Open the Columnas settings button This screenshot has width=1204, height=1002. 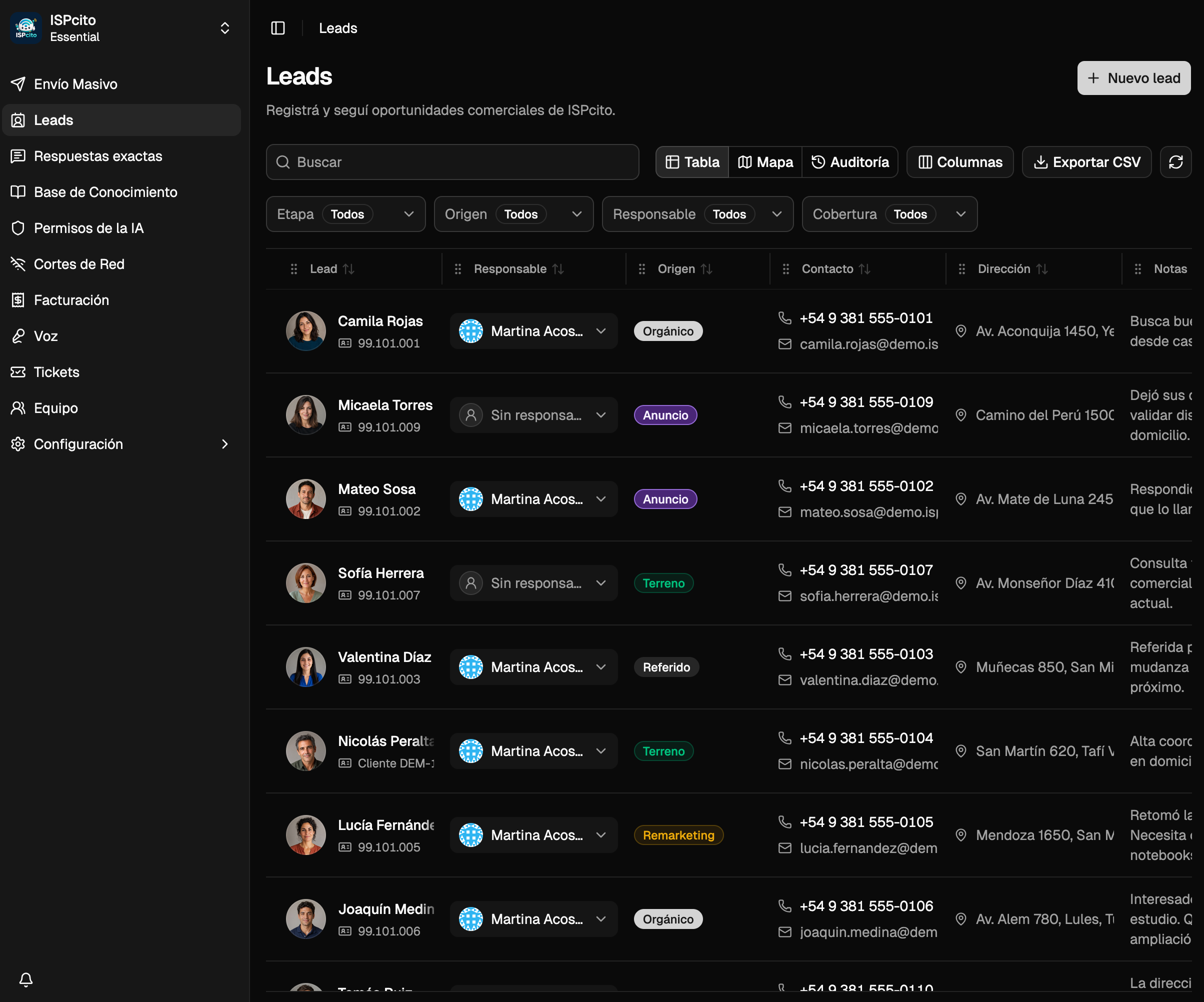pos(960,162)
